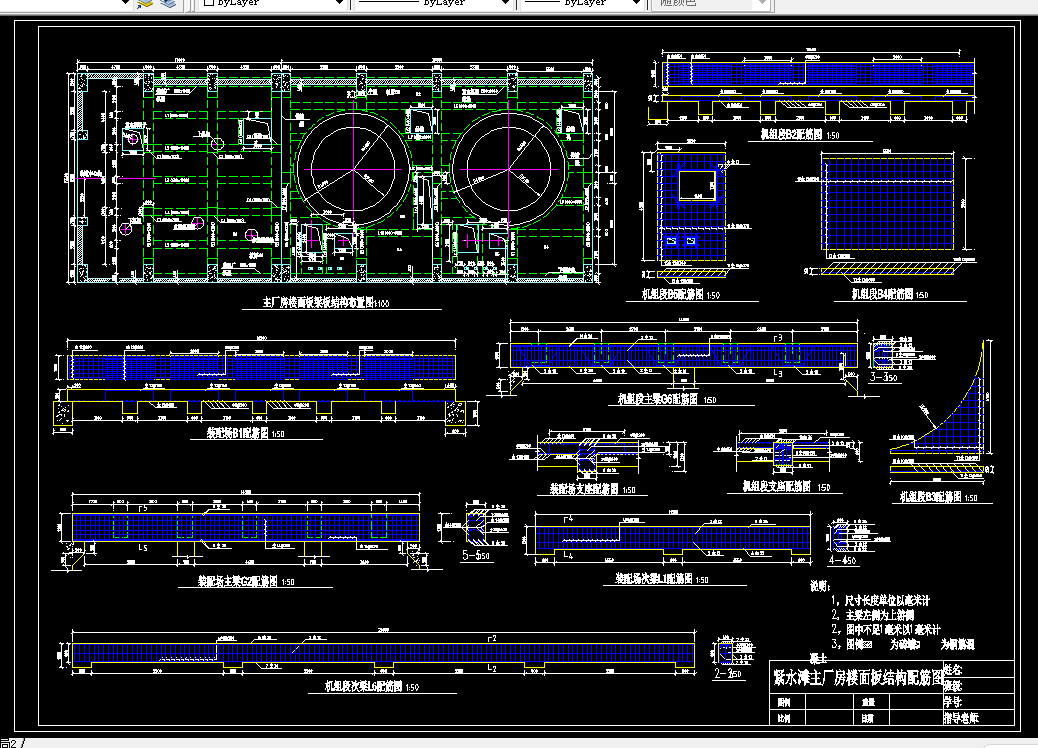Open the ByLayer color control dropdown
This screenshot has width=1038, height=748.
tap(273, 3)
